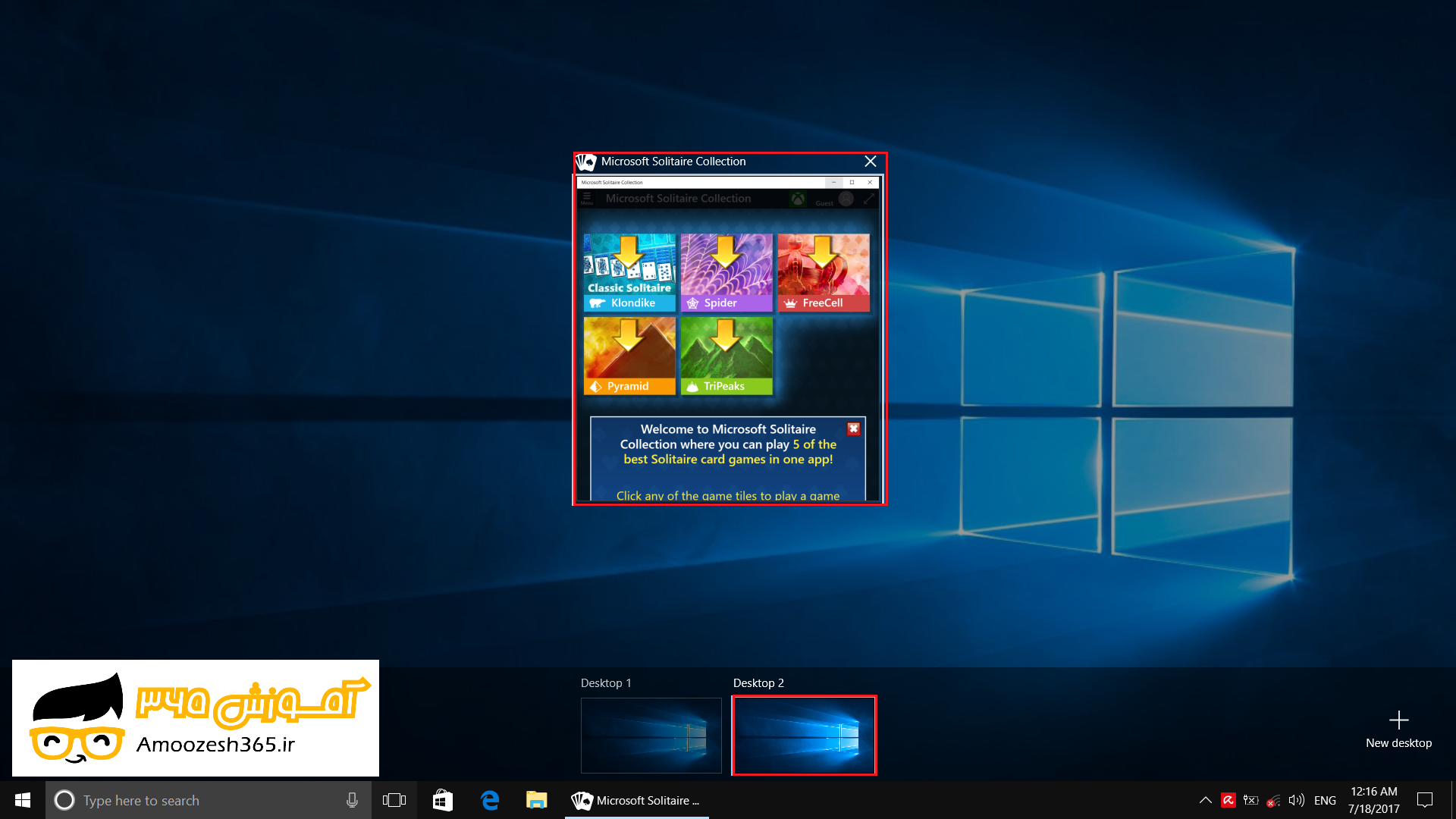This screenshot has width=1456, height=819.
Task: Switch to Desktop 1 thumbnail
Action: coord(651,736)
